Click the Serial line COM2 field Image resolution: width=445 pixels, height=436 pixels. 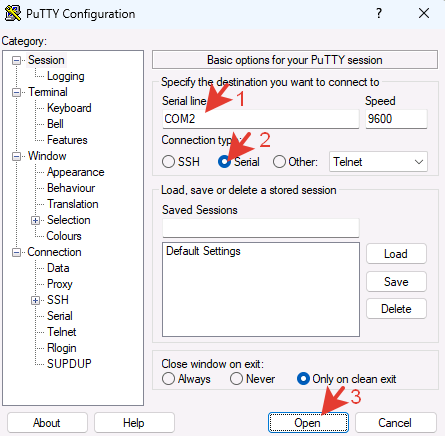click(261, 119)
